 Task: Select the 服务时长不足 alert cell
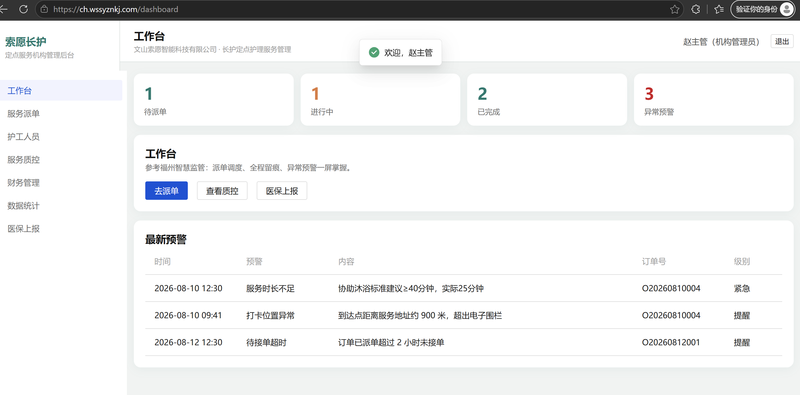pyautogui.click(x=270, y=288)
